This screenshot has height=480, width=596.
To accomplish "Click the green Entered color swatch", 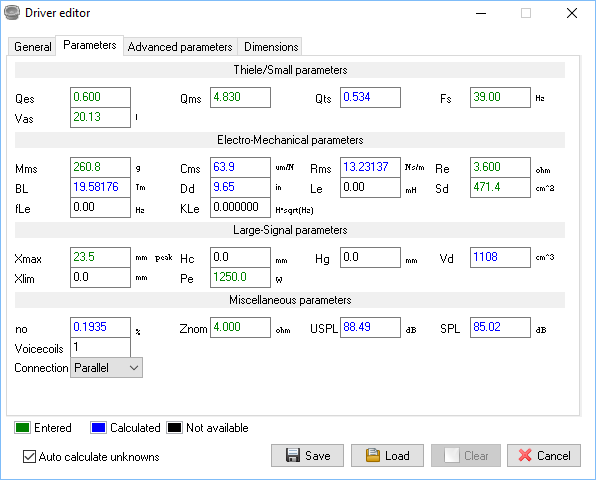I will pyautogui.click(x=22, y=428).
